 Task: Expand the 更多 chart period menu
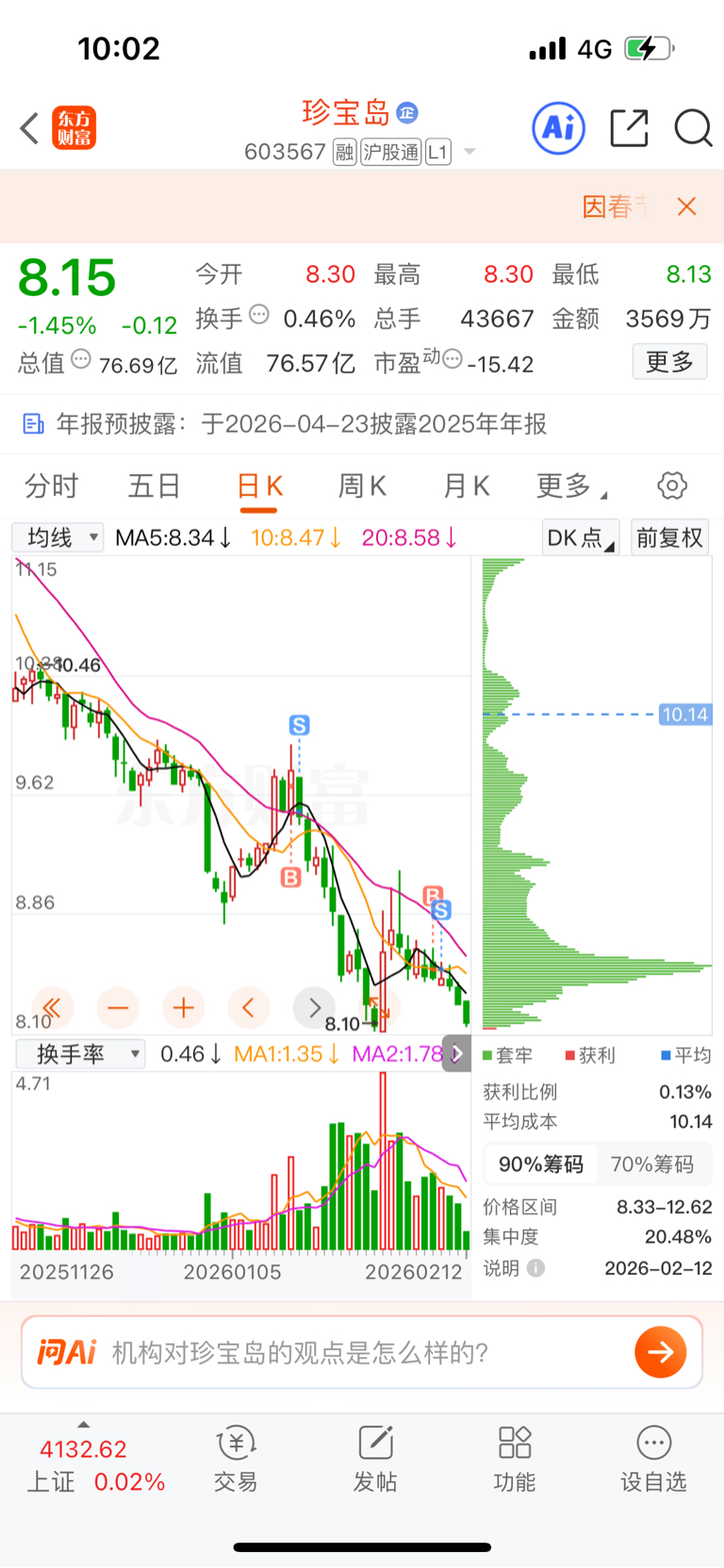(x=572, y=487)
